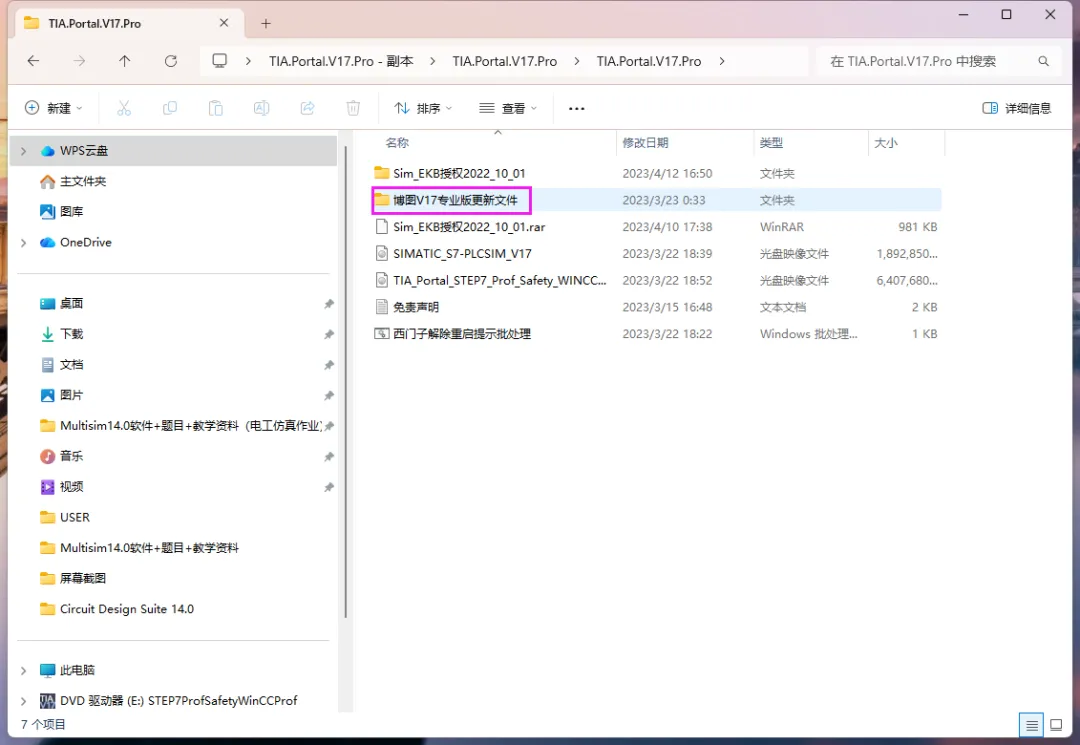
Task: Unpin 下载 from quick access
Action: pyautogui.click(x=329, y=335)
